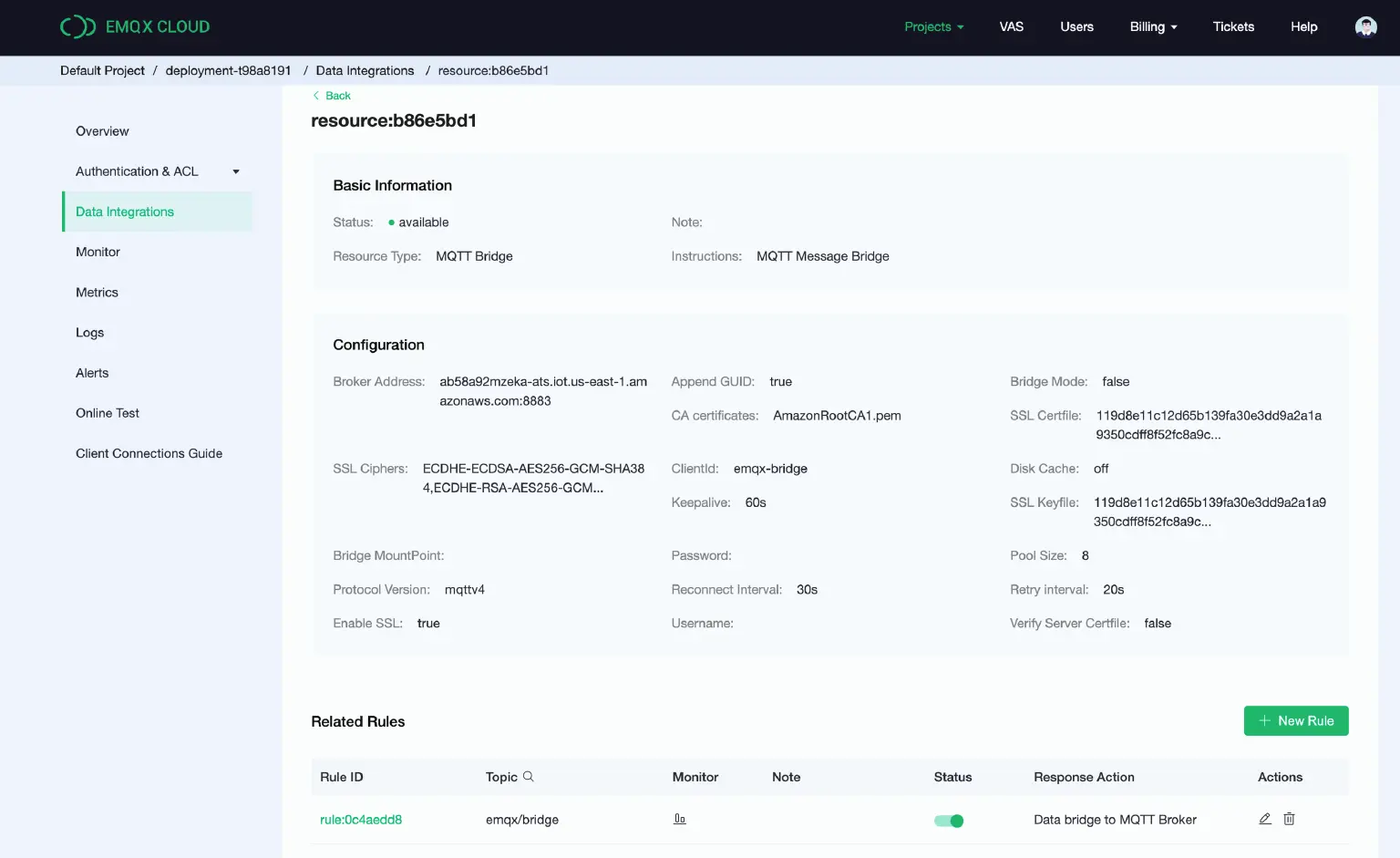Viewport: 1400px width, 858px height.
Task: Expand the Billing dropdown menu
Action: click(1153, 27)
